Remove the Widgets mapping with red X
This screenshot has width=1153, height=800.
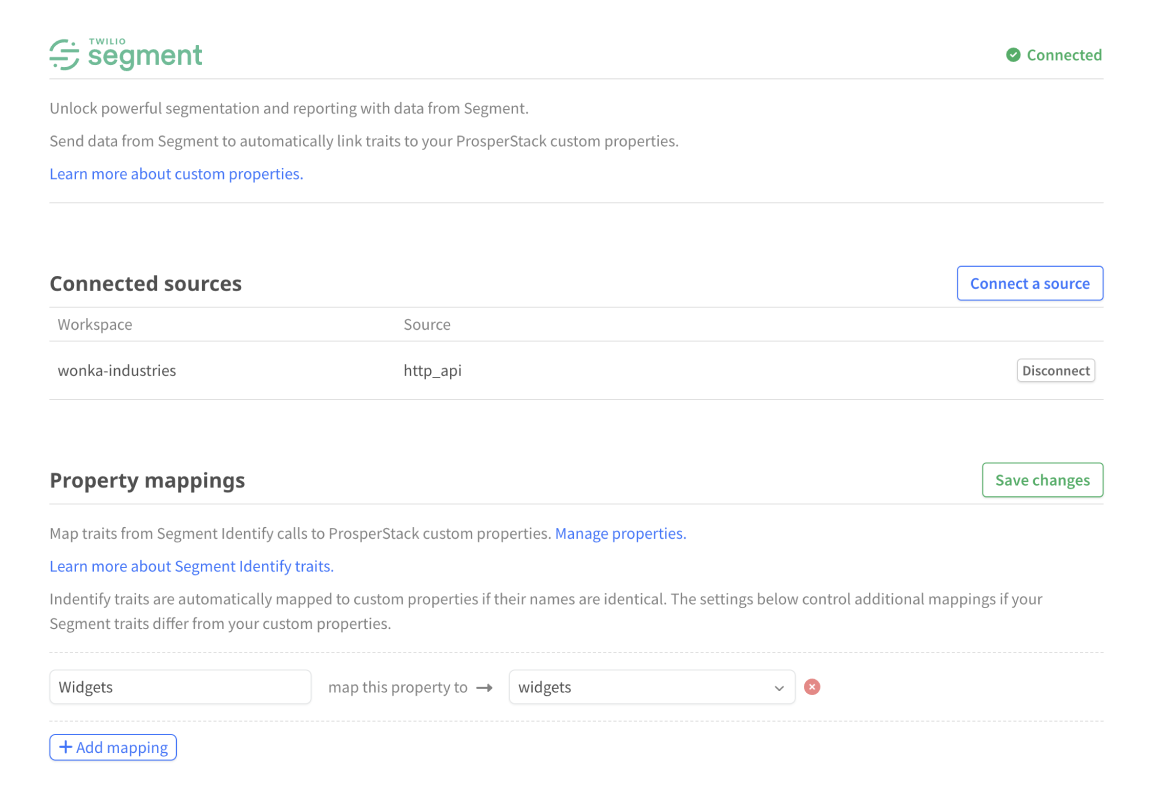click(x=812, y=687)
